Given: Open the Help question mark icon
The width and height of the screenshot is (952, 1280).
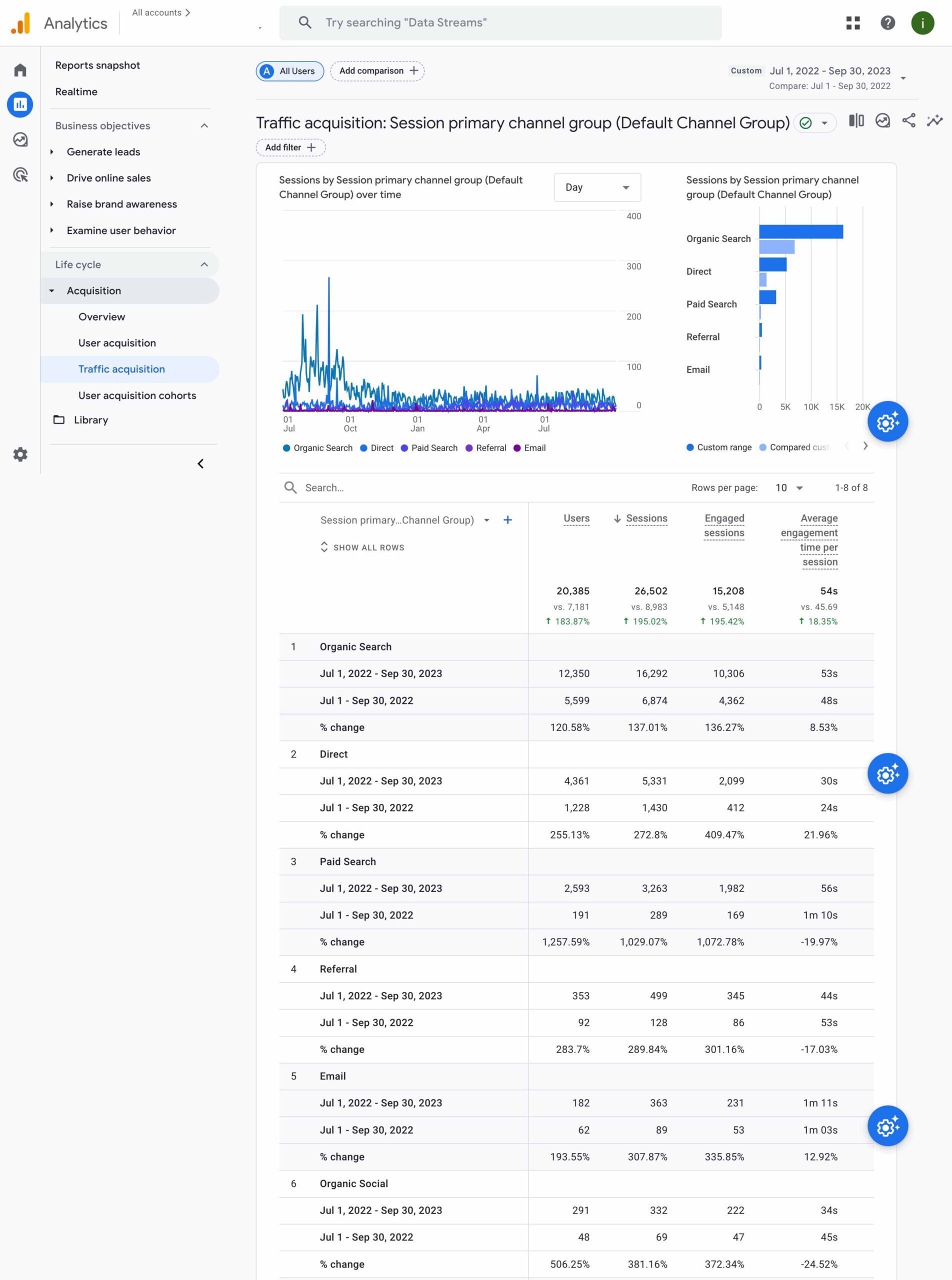Looking at the screenshot, I should tap(887, 23).
